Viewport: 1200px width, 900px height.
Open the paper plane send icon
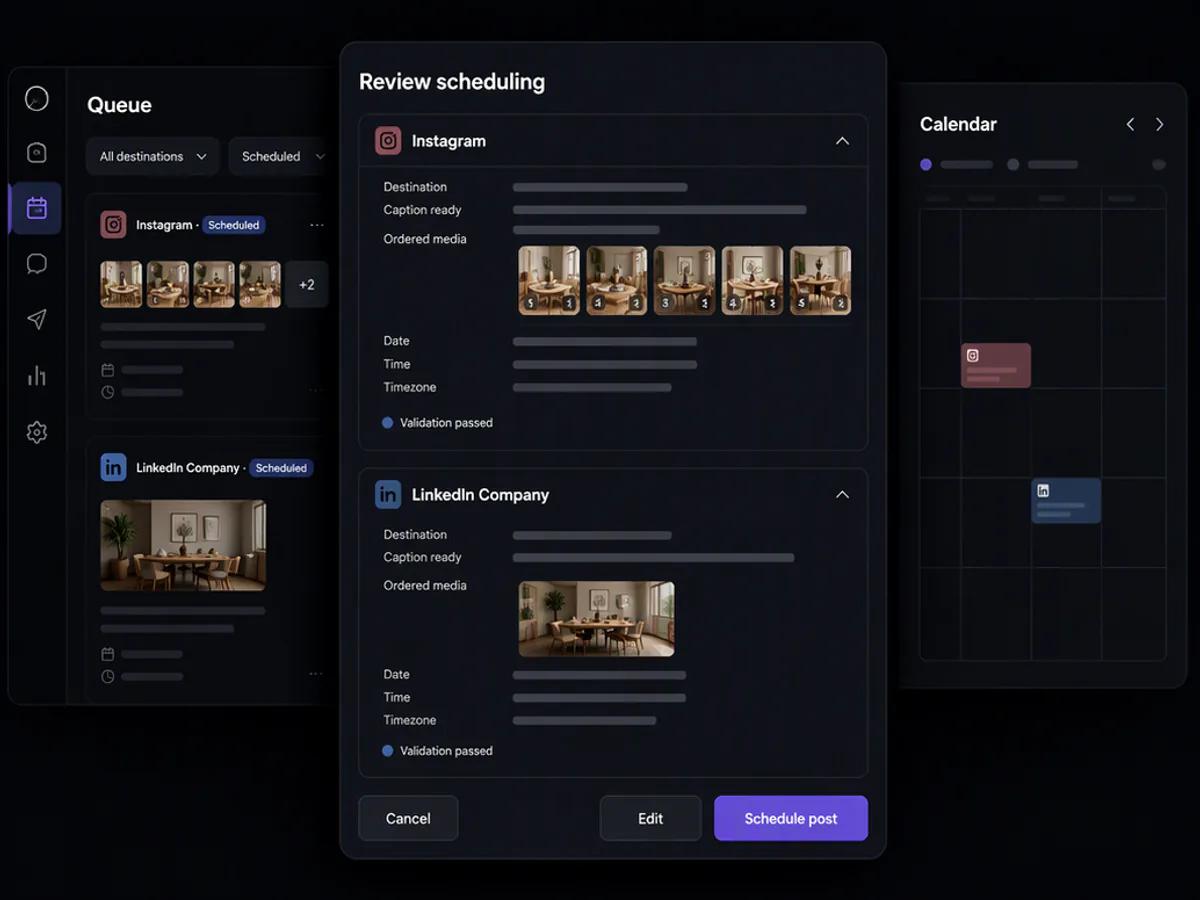pyautogui.click(x=36, y=319)
